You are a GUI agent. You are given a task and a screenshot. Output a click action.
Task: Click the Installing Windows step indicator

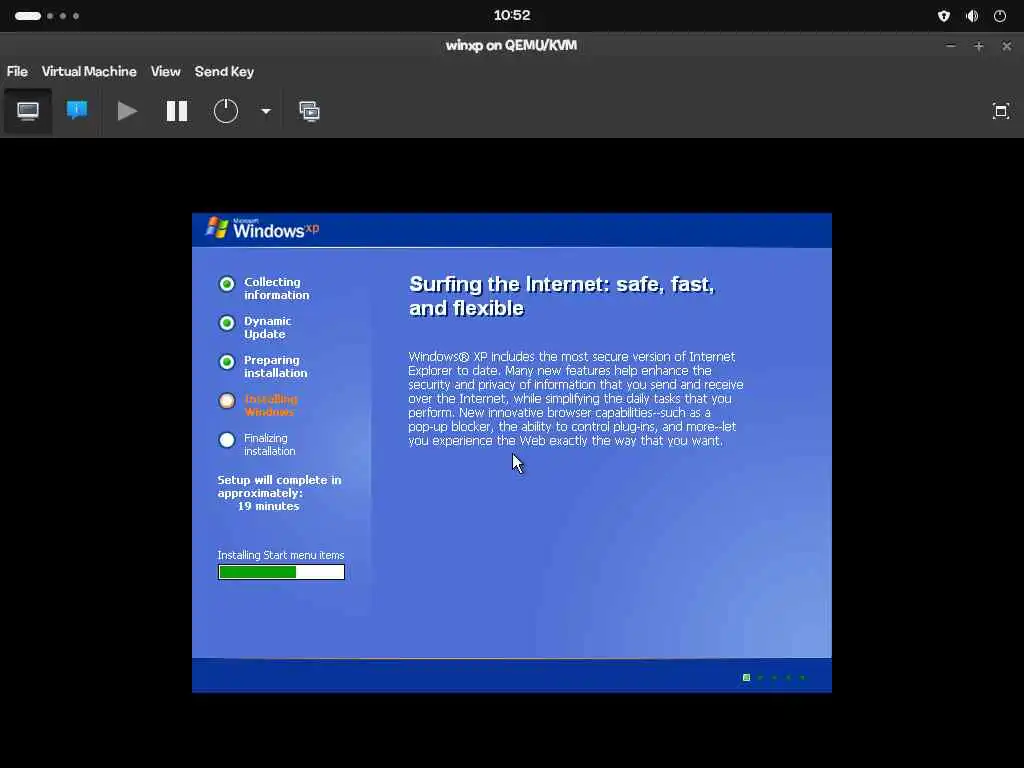tap(227, 401)
